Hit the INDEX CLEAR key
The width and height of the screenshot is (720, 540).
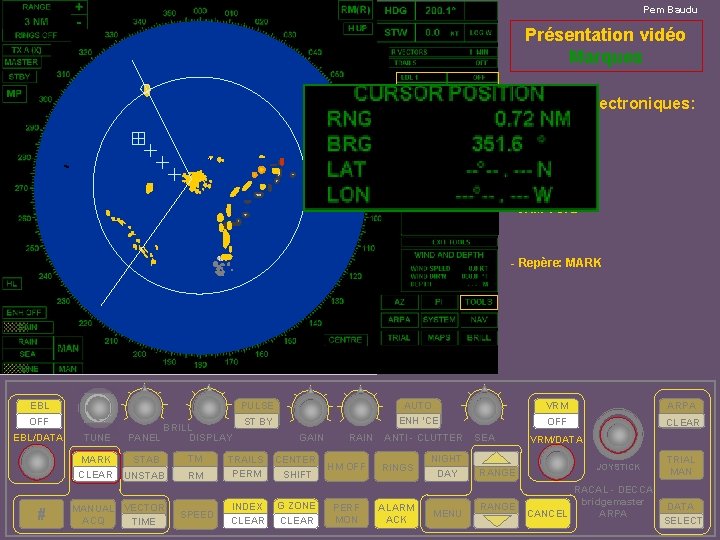click(x=247, y=513)
